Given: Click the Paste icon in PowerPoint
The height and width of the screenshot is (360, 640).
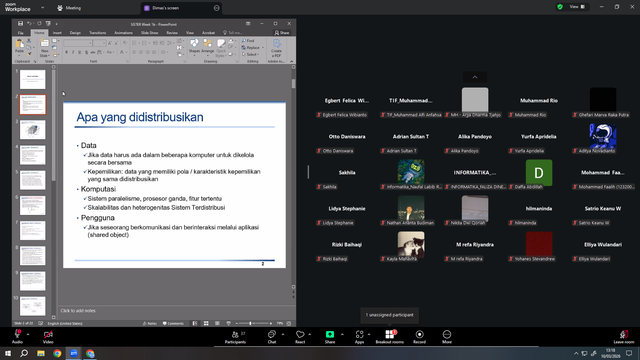Looking at the screenshot, I should click(x=19, y=44).
